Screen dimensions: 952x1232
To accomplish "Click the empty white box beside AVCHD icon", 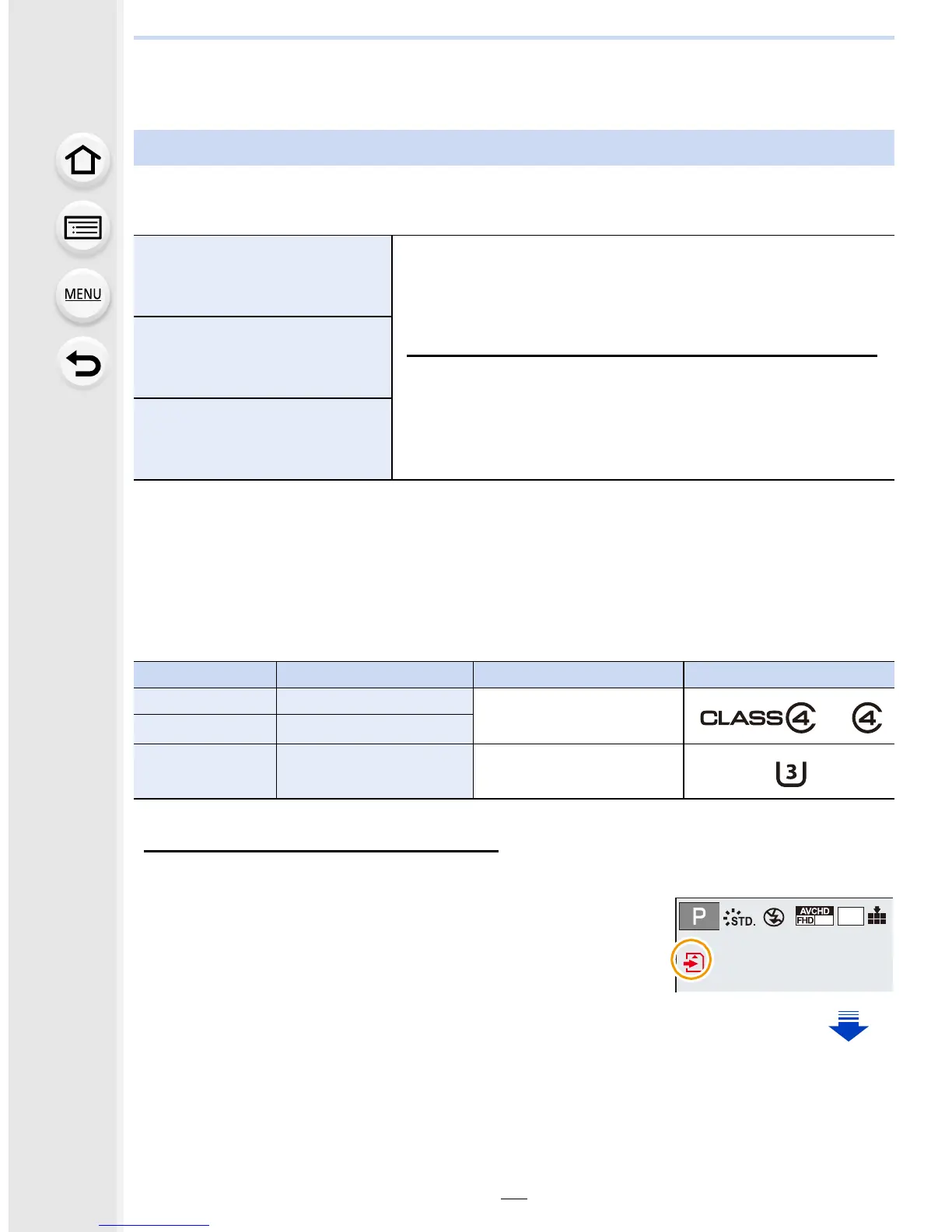I will 850,916.
